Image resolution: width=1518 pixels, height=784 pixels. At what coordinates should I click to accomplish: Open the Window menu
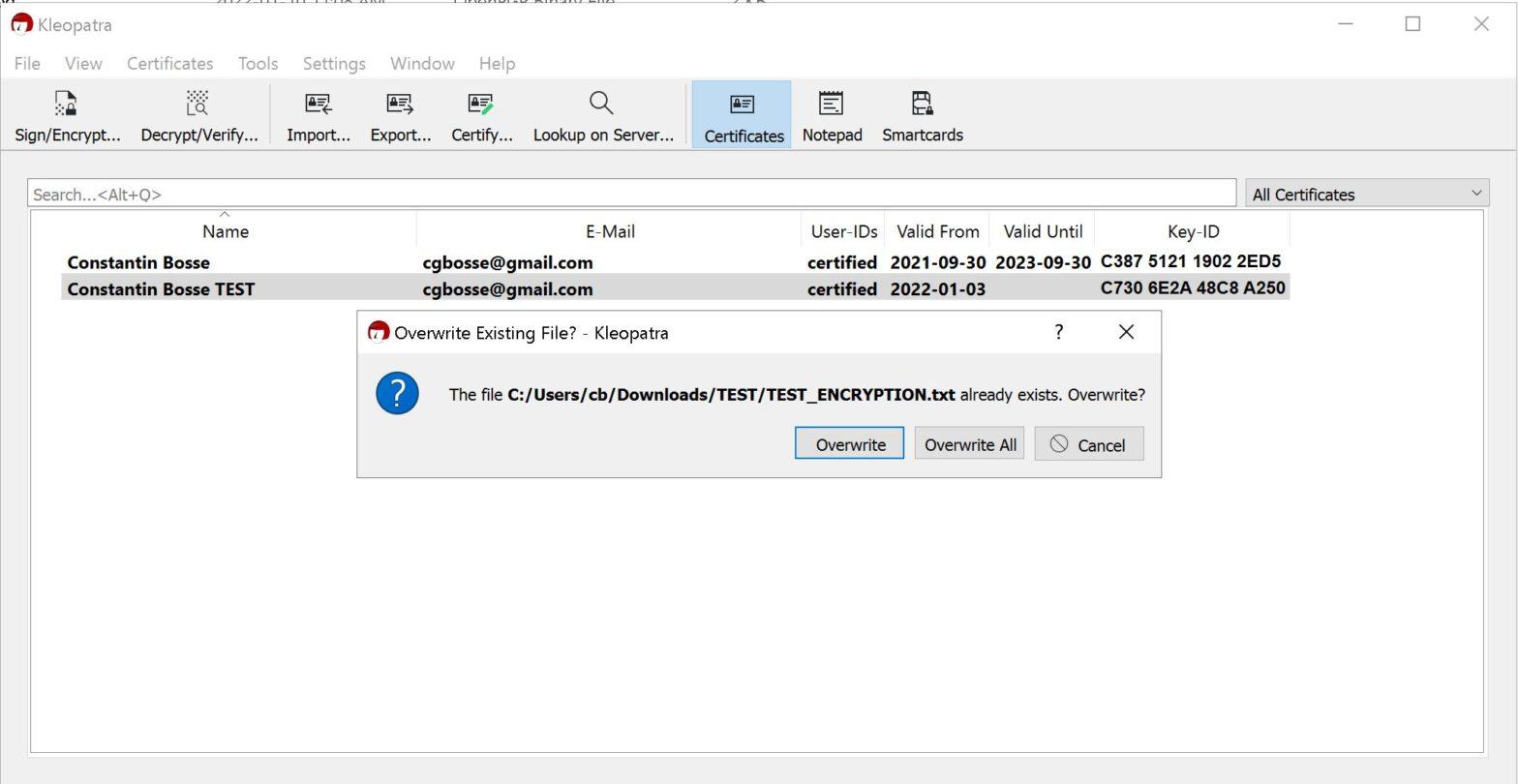pyautogui.click(x=422, y=64)
